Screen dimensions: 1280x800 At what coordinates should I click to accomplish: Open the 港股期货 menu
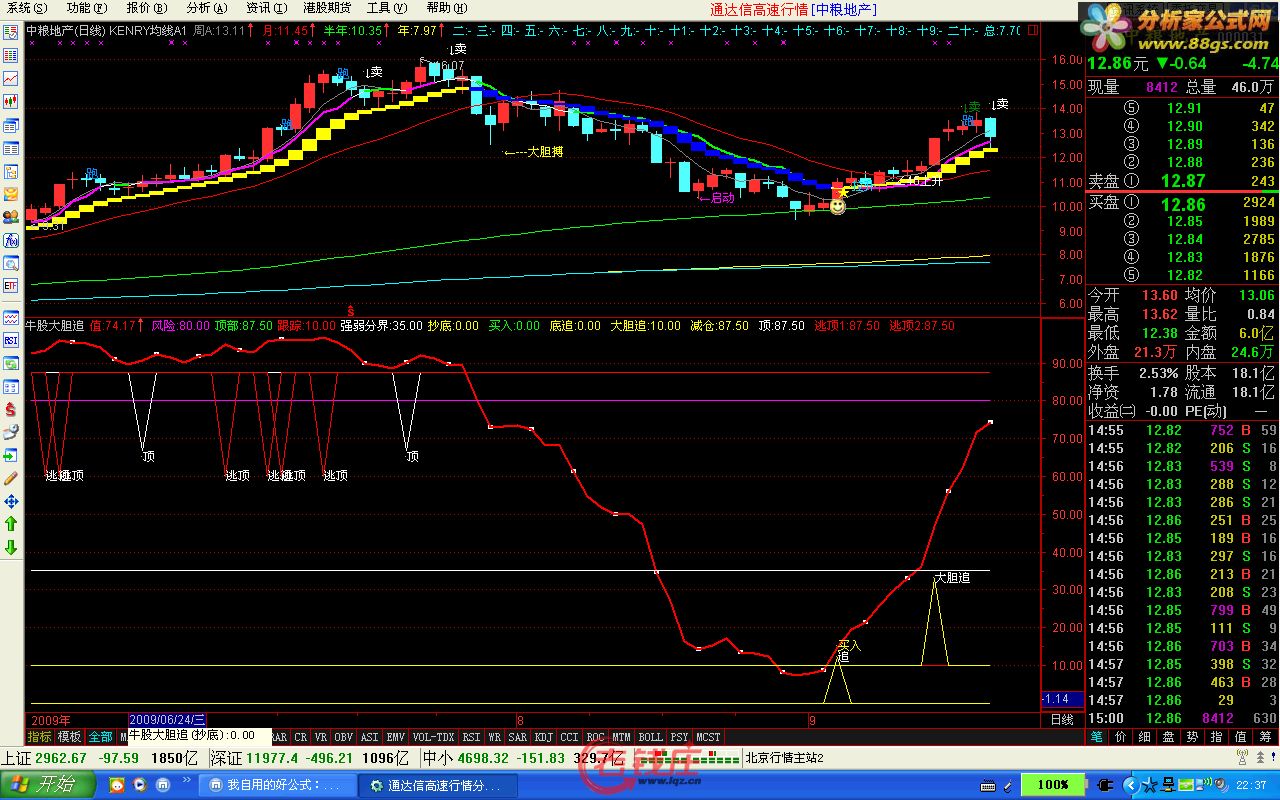[327, 8]
